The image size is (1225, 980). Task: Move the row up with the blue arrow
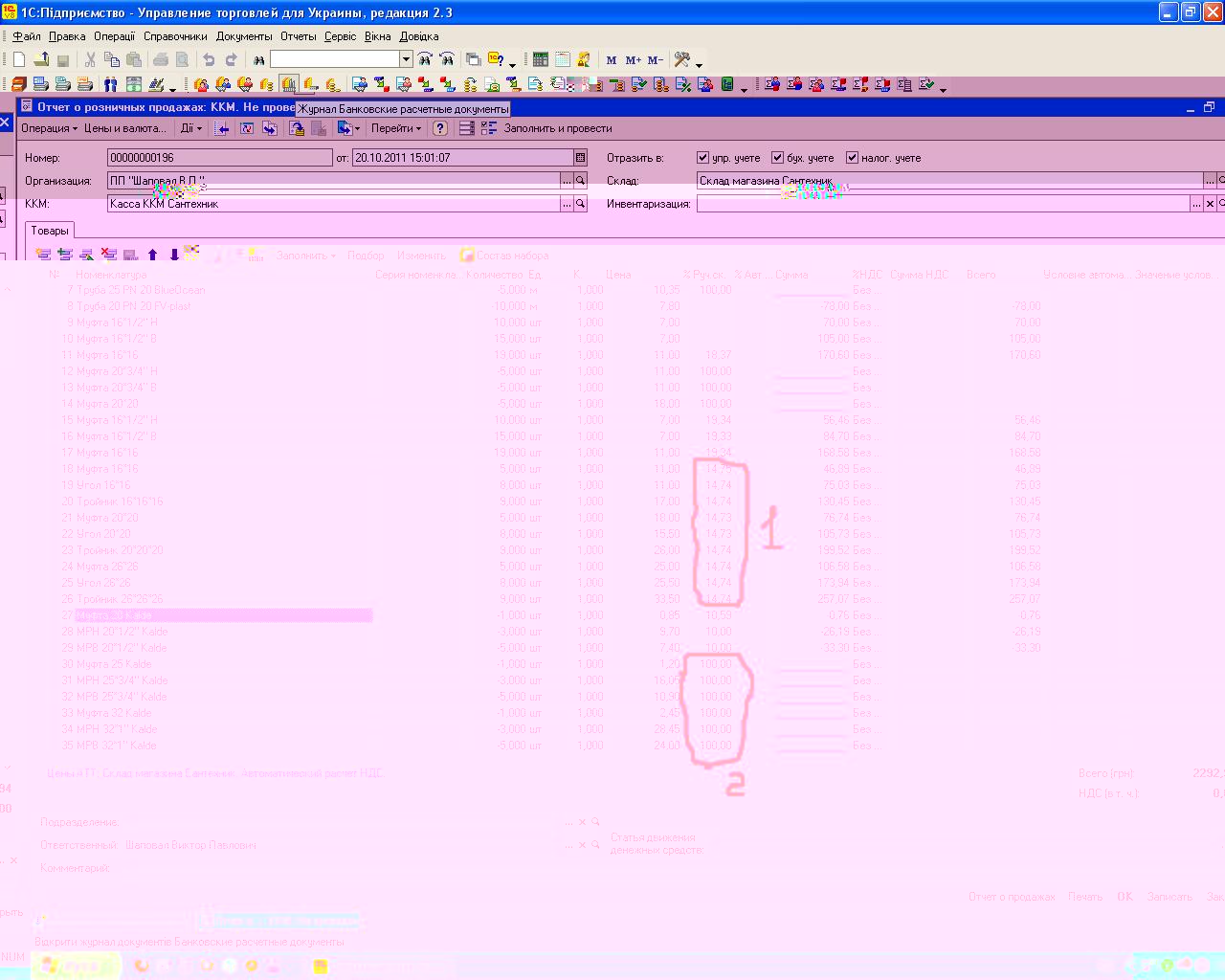(x=152, y=255)
